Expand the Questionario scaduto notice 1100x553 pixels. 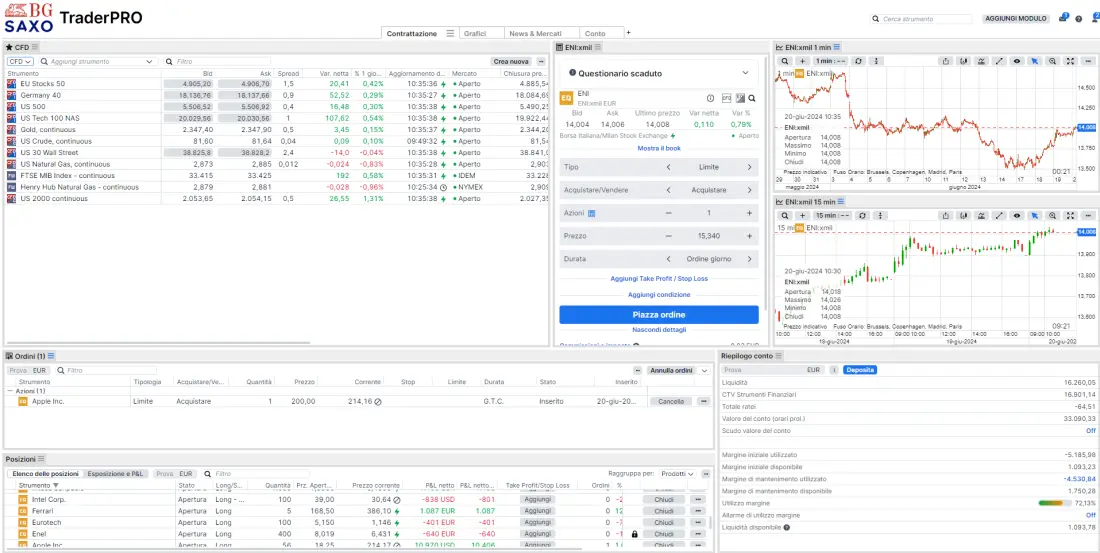pos(745,73)
